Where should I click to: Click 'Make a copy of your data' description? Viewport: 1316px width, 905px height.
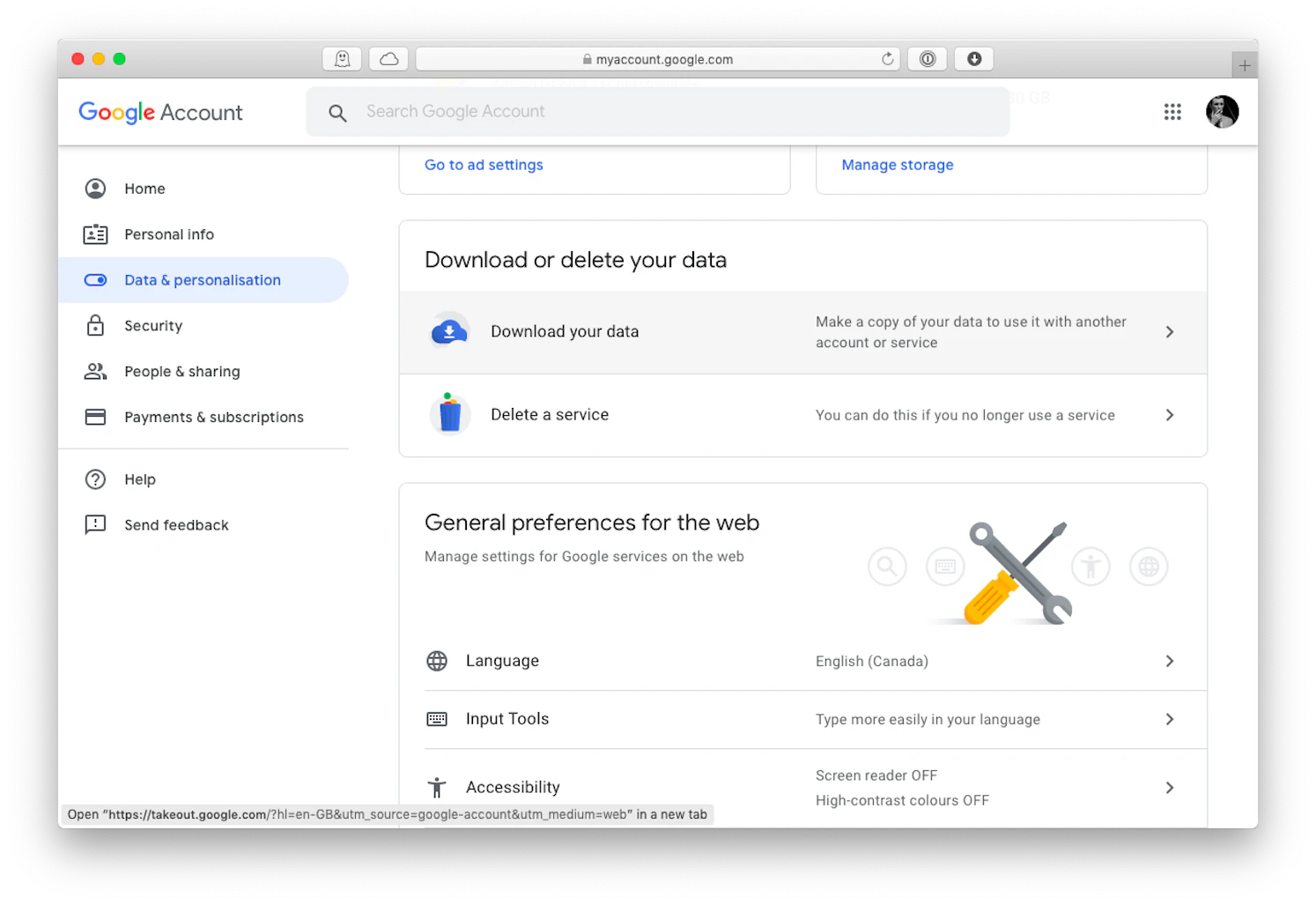pyautogui.click(x=971, y=332)
